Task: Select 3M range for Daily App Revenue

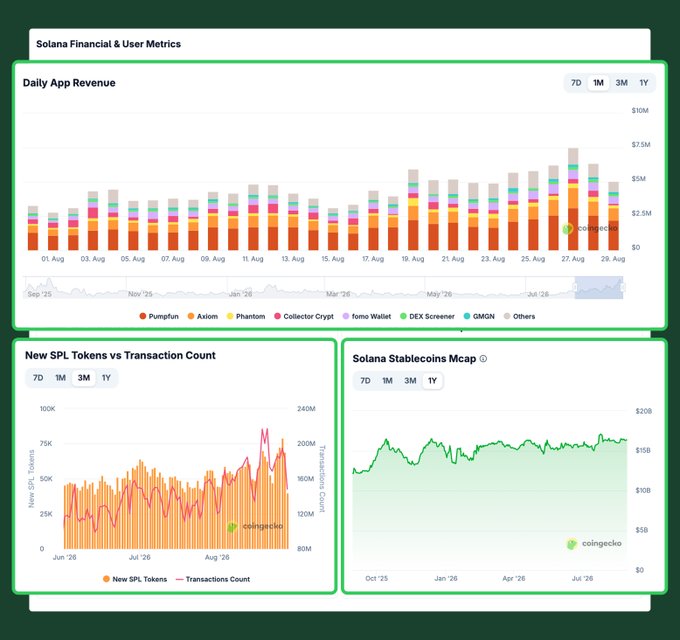Action: click(x=621, y=83)
